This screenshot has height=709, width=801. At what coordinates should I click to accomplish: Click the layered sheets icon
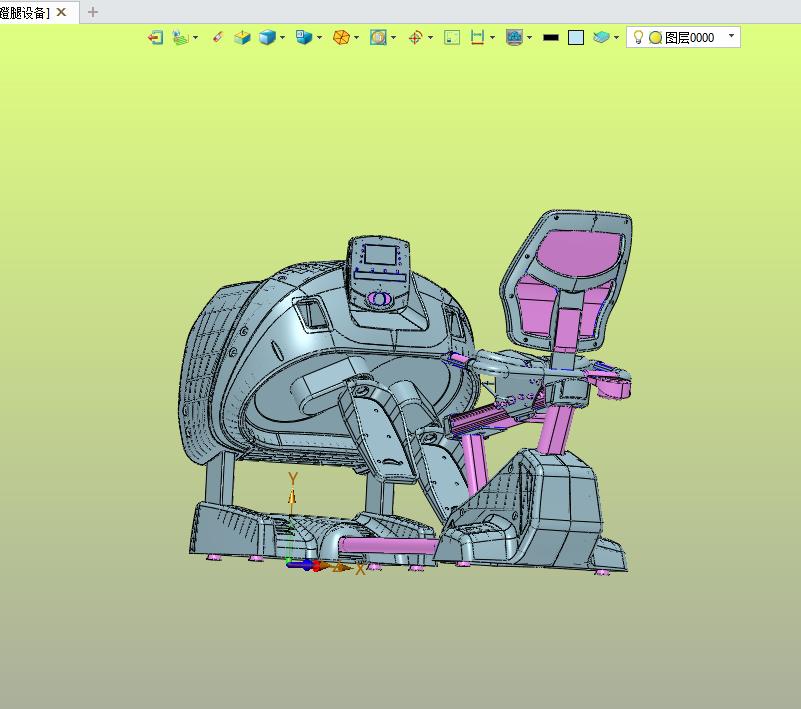tap(601, 37)
